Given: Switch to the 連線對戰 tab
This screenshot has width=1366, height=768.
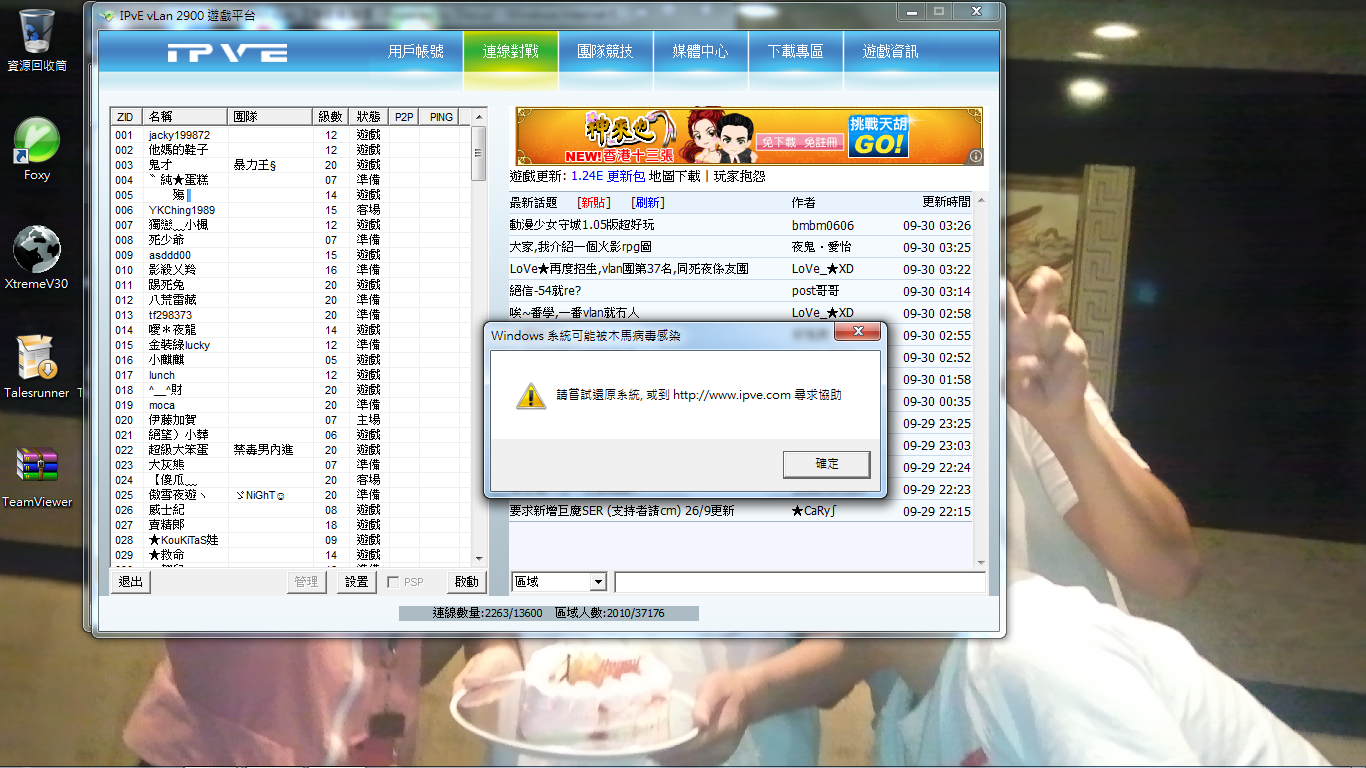Looking at the screenshot, I should 511,52.
